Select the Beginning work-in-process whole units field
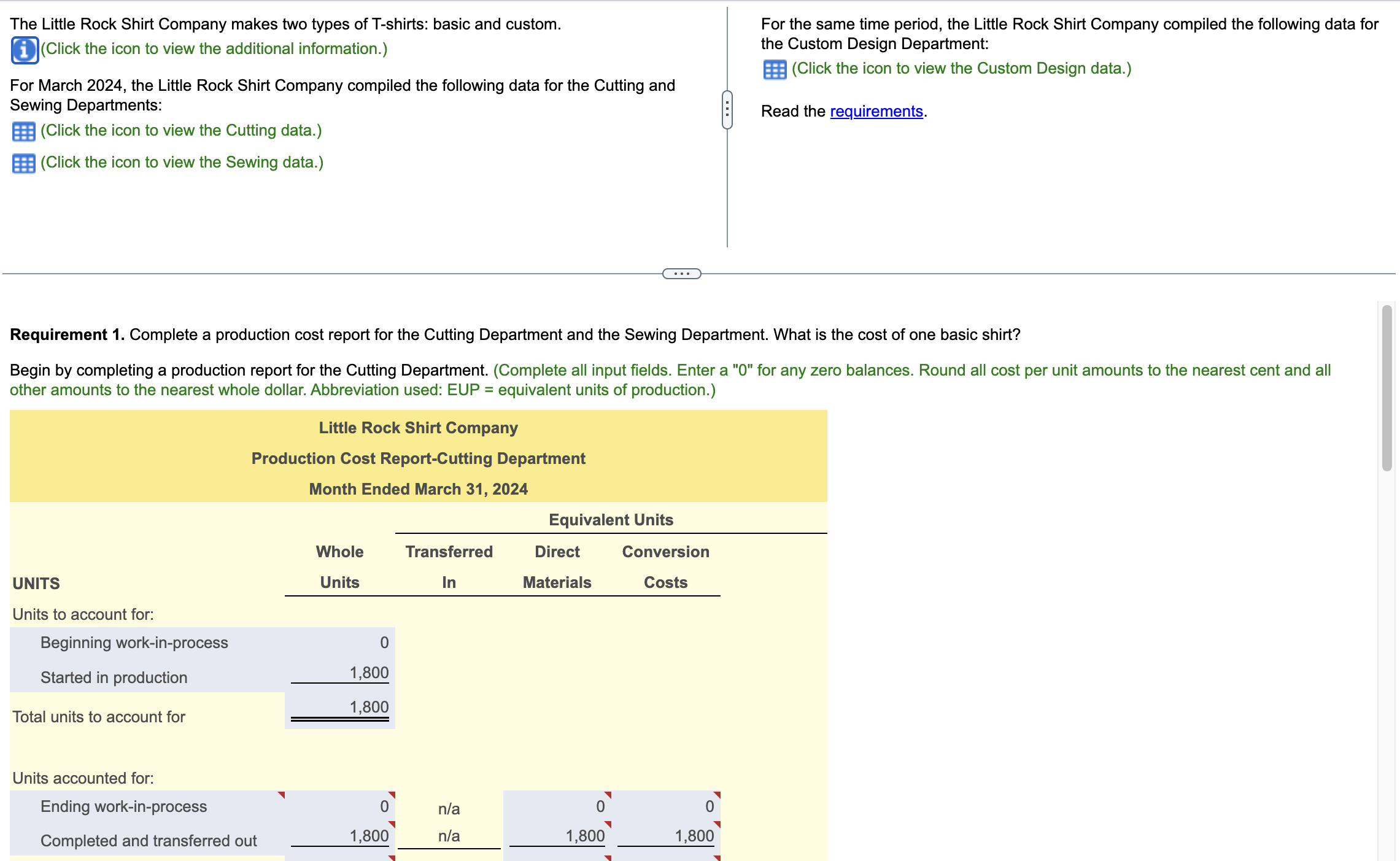The width and height of the screenshot is (1400, 861). [341, 643]
